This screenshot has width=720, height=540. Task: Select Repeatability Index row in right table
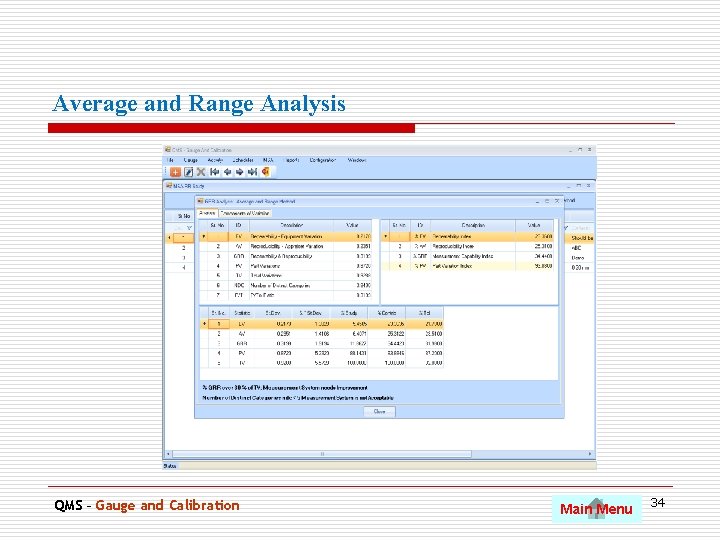point(467,236)
